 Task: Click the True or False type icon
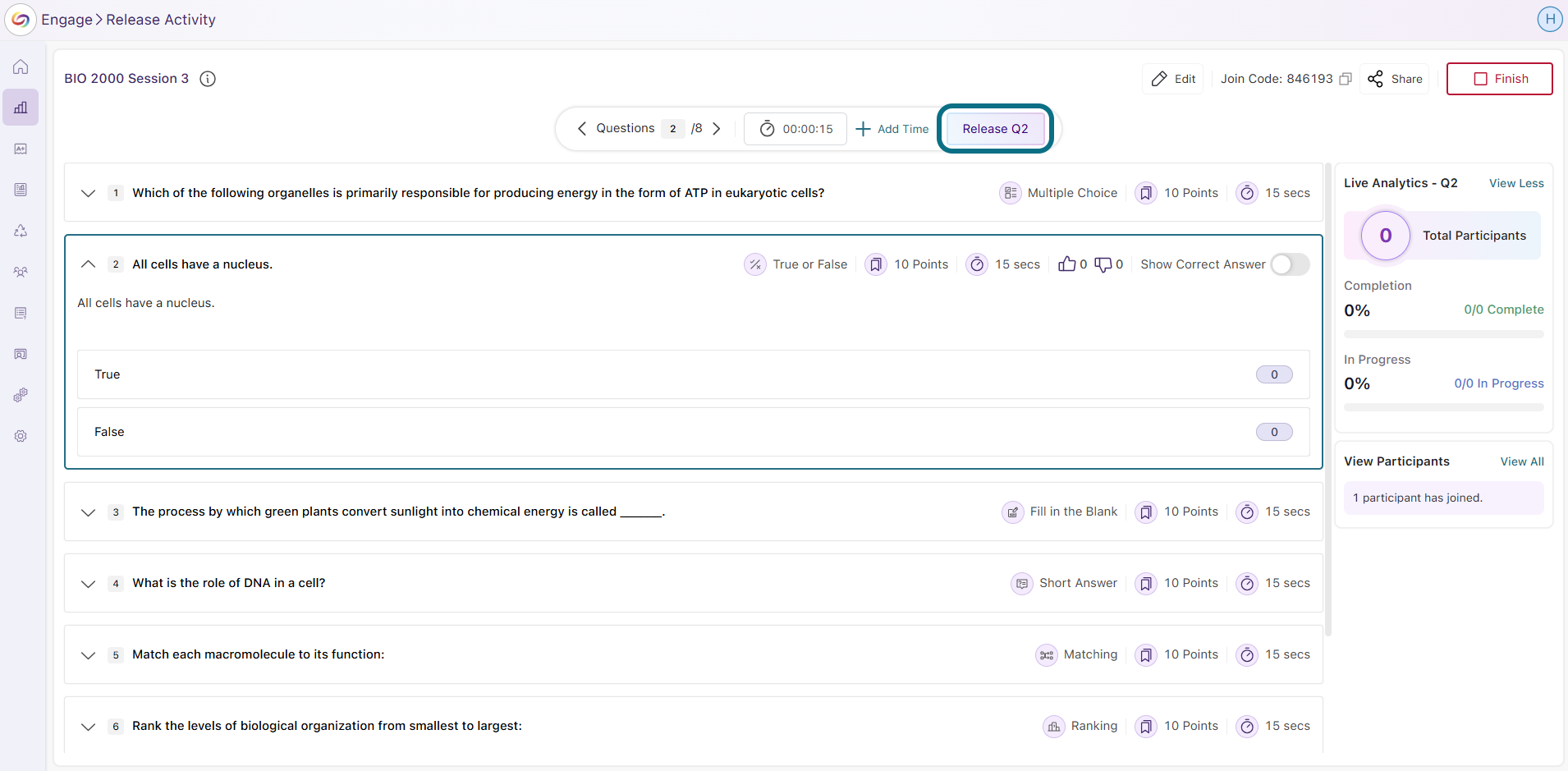pyautogui.click(x=754, y=264)
